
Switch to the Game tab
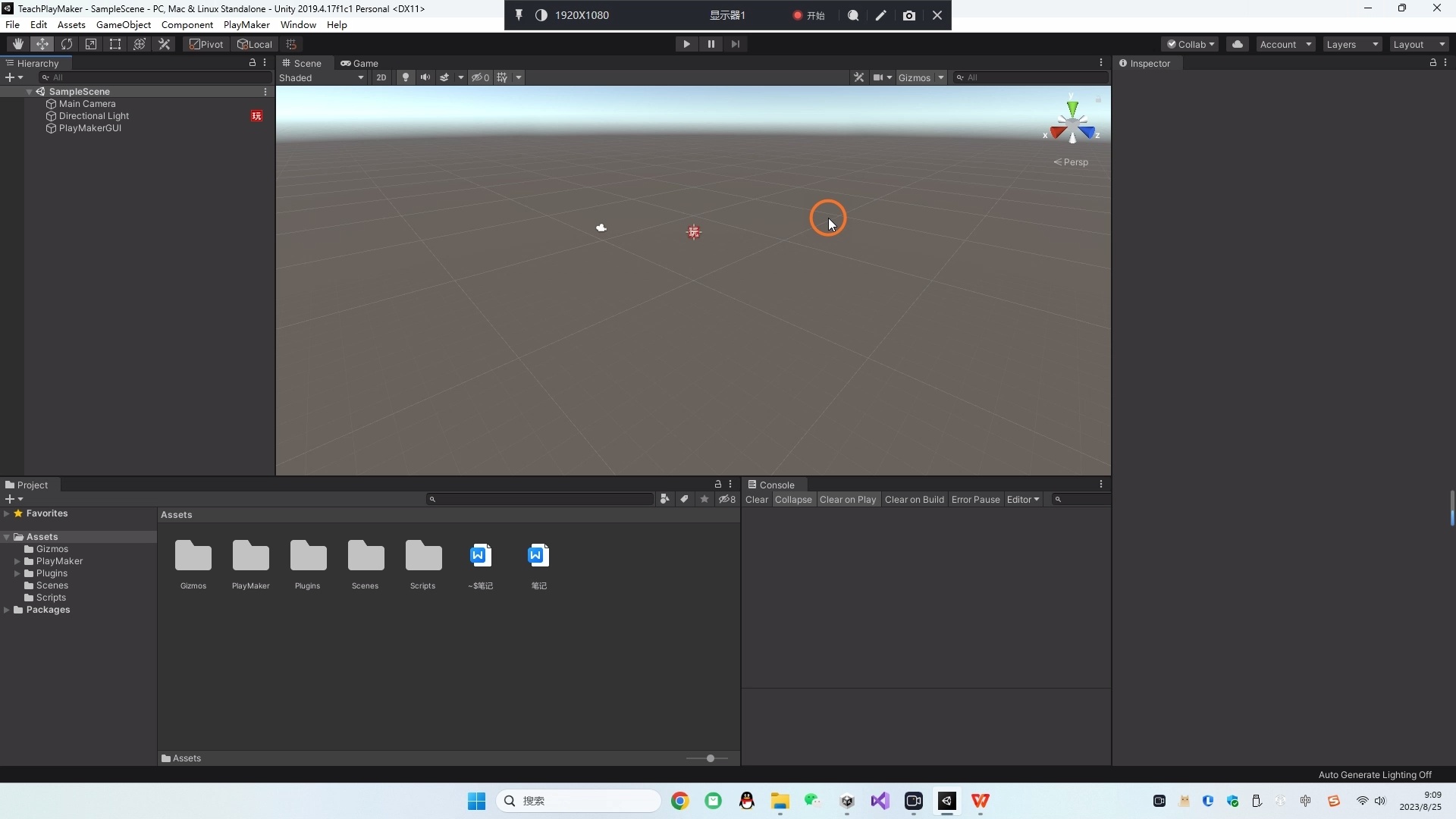tap(359, 63)
